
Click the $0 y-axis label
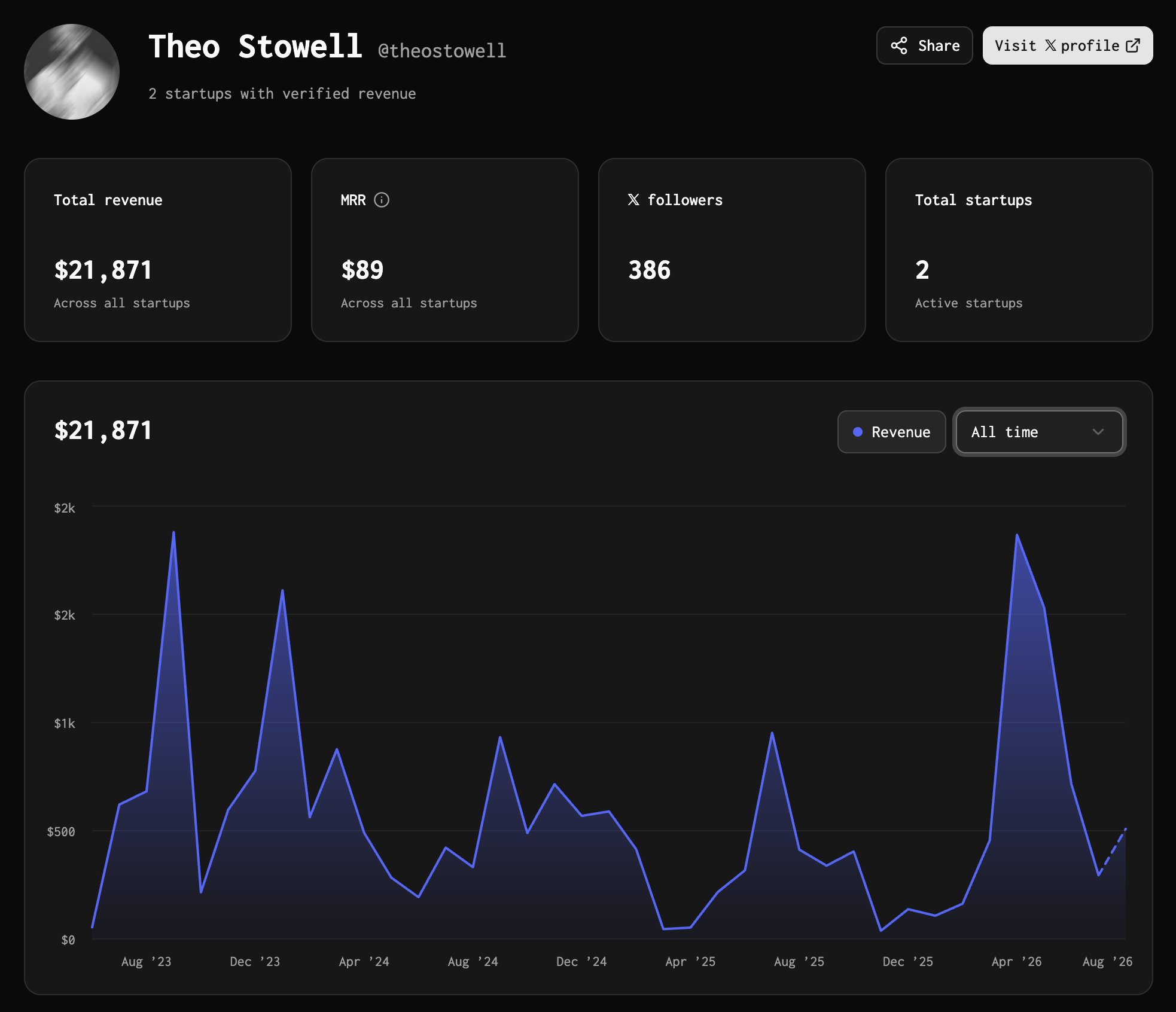point(68,940)
